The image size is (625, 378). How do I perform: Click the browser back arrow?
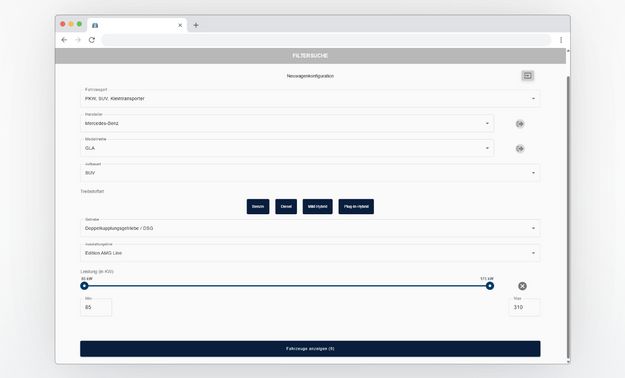64,40
